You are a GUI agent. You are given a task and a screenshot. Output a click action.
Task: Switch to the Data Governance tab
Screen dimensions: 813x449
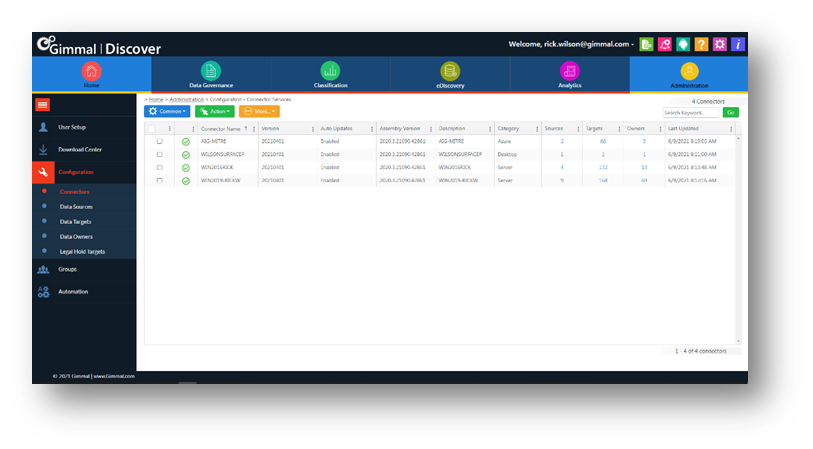coord(210,74)
